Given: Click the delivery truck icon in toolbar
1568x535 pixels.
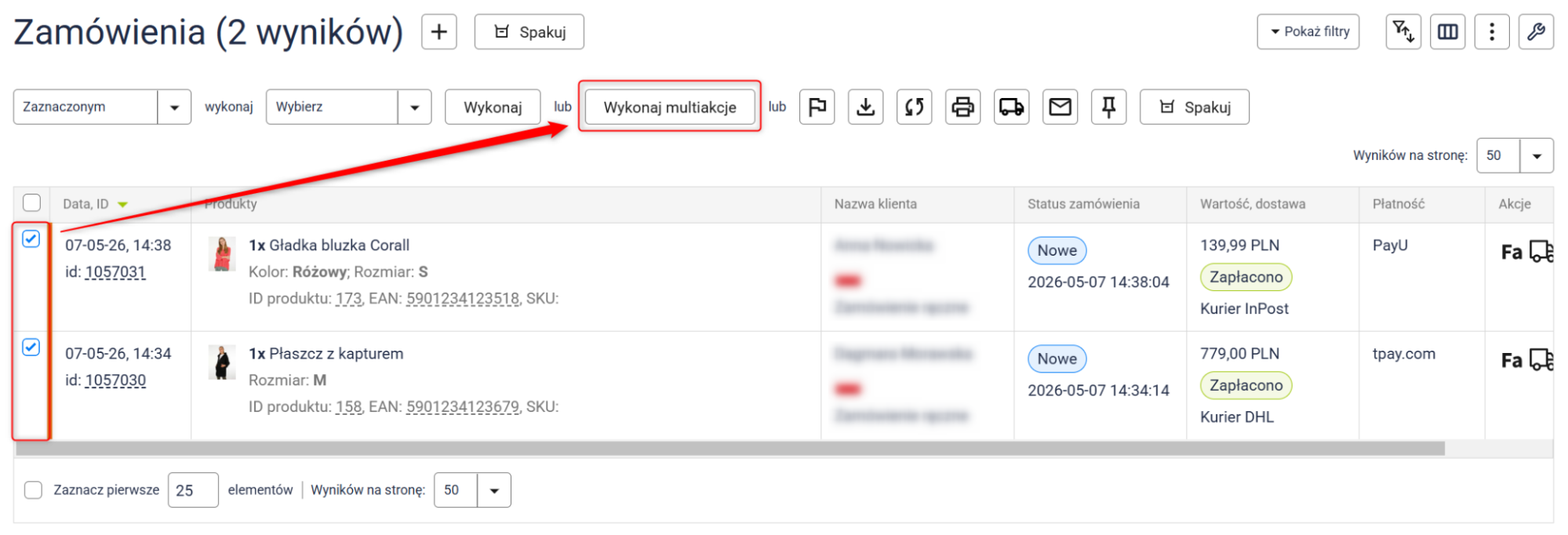Looking at the screenshot, I should pos(1011,107).
